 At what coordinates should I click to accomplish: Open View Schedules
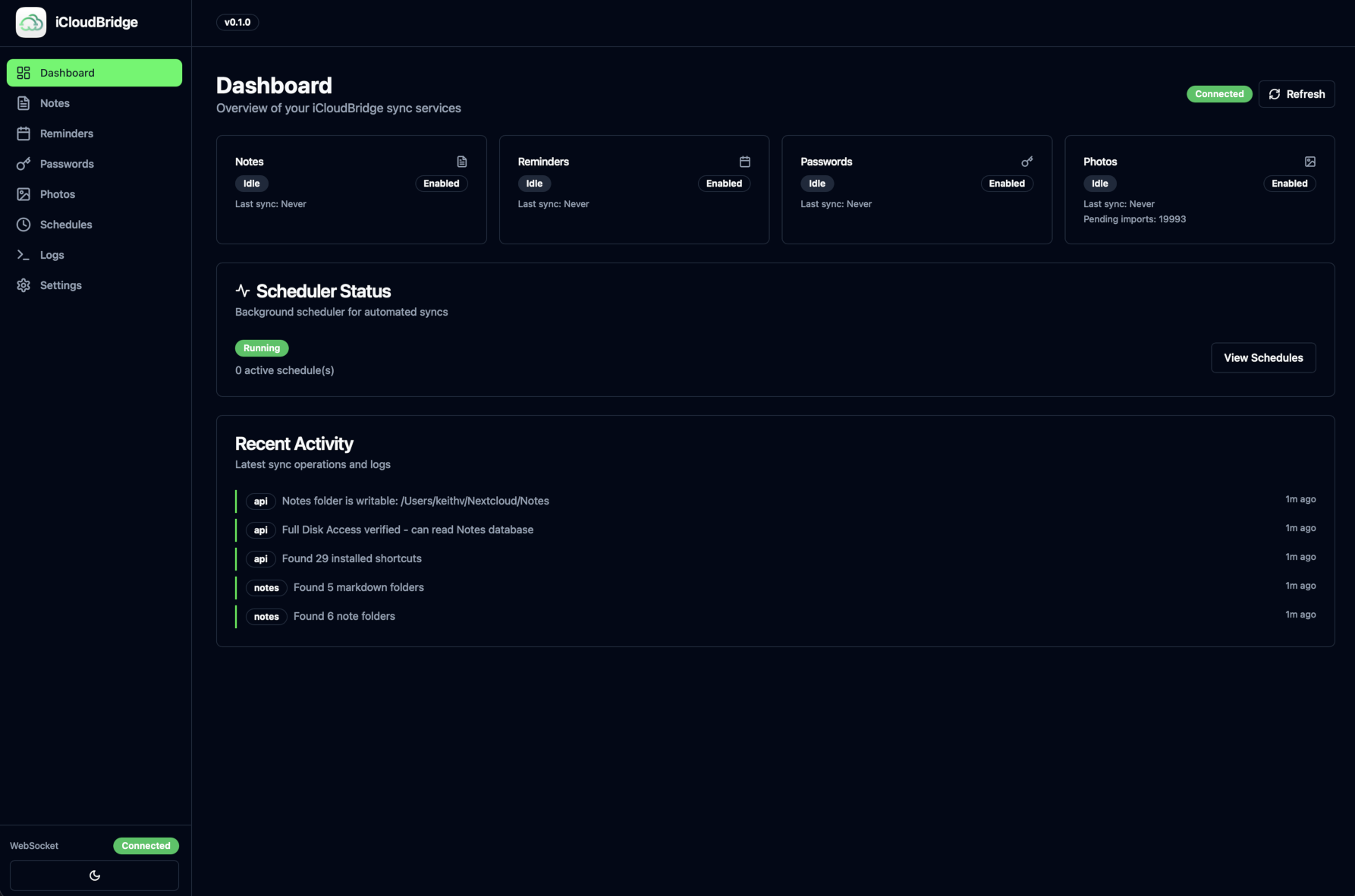1263,357
